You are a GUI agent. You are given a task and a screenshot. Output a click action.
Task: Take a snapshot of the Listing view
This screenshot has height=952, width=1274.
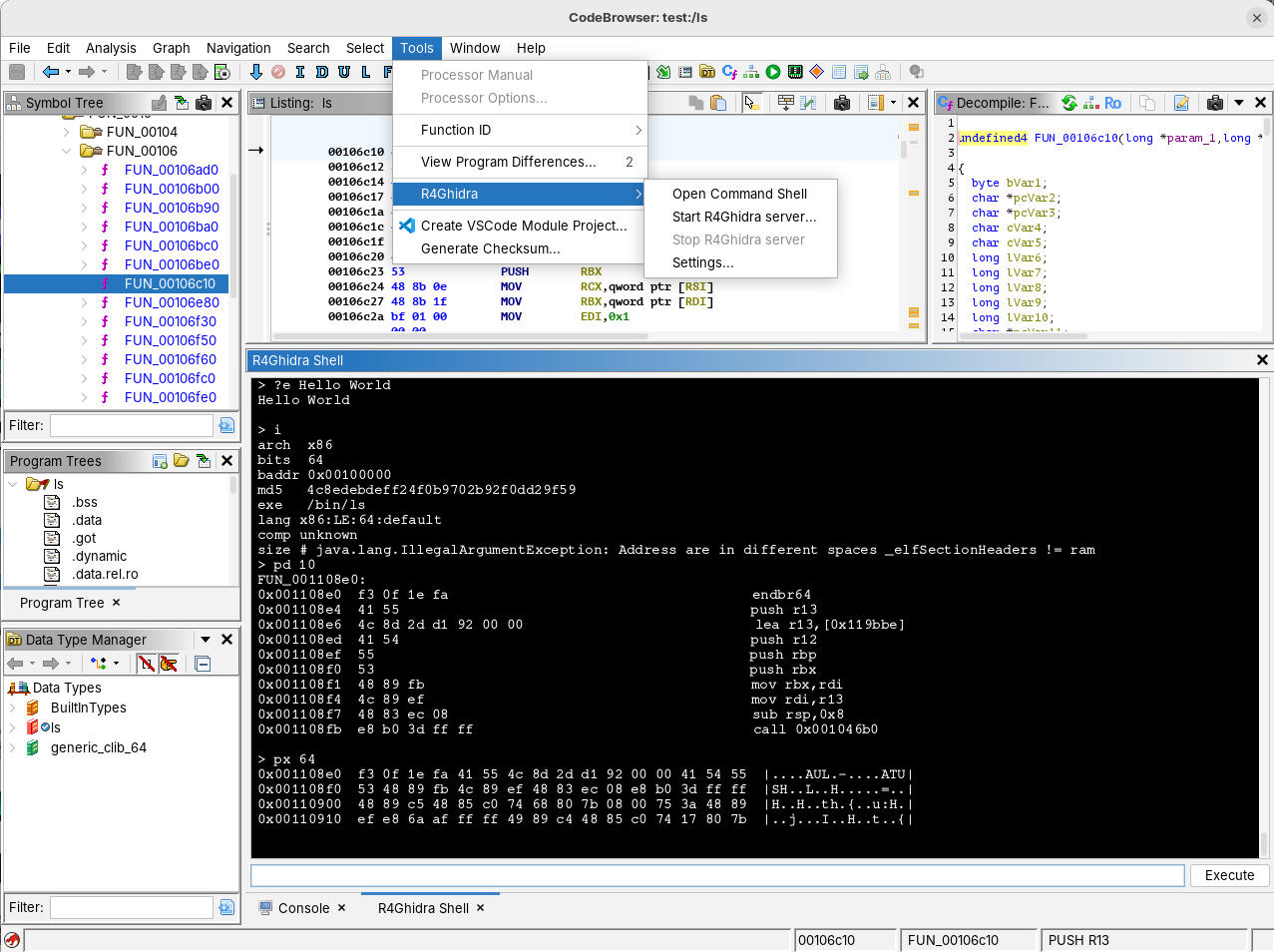[x=842, y=103]
